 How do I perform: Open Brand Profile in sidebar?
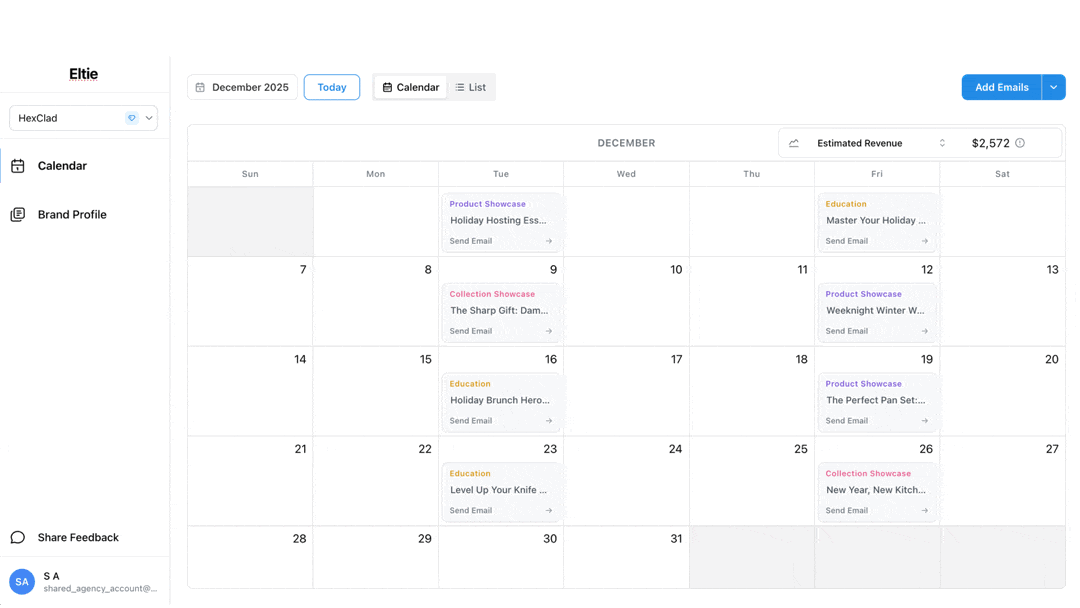coord(72,215)
